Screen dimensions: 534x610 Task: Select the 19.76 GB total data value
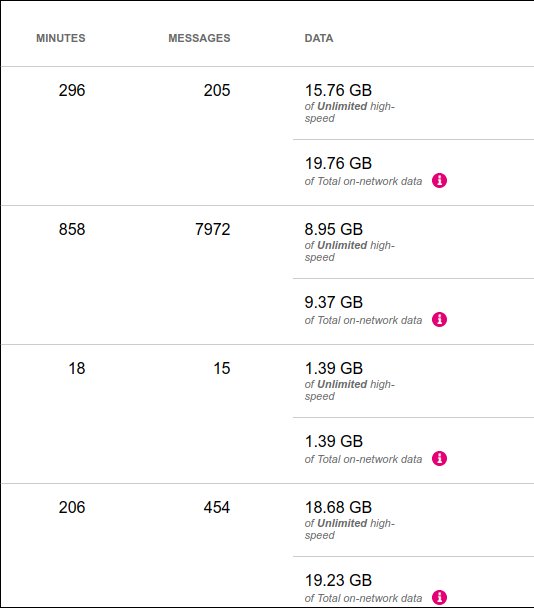pos(338,163)
